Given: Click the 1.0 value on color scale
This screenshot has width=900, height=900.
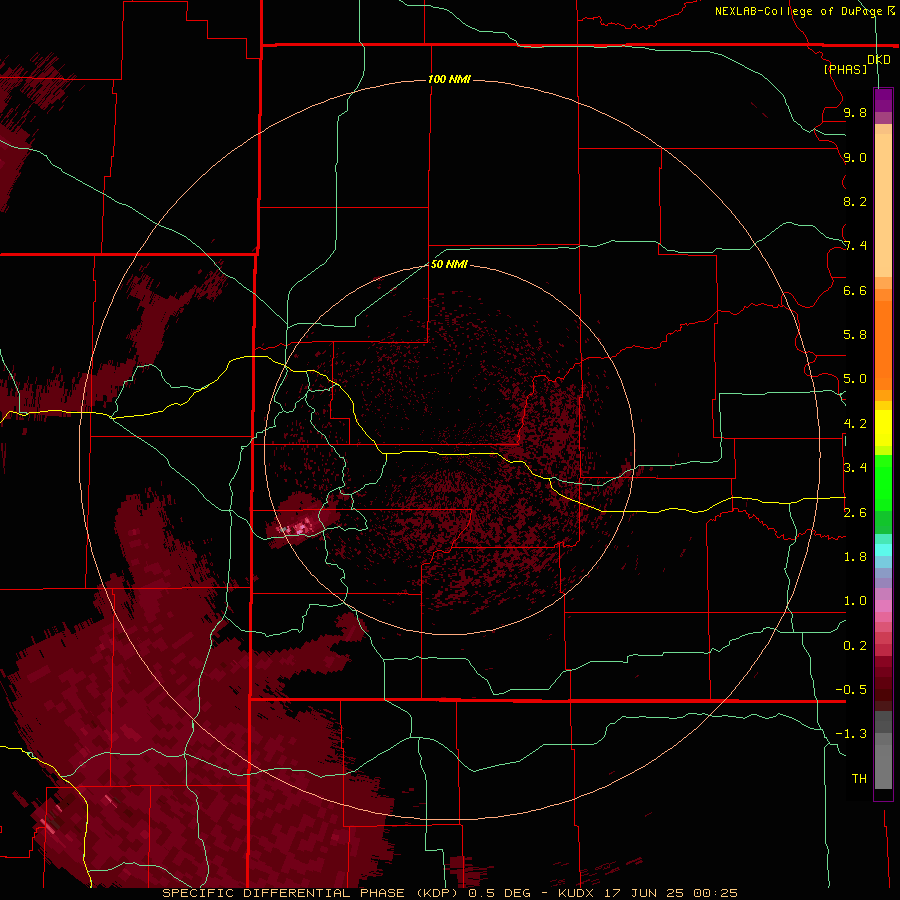Looking at the screenshot, I should click(x=855, y=601).
